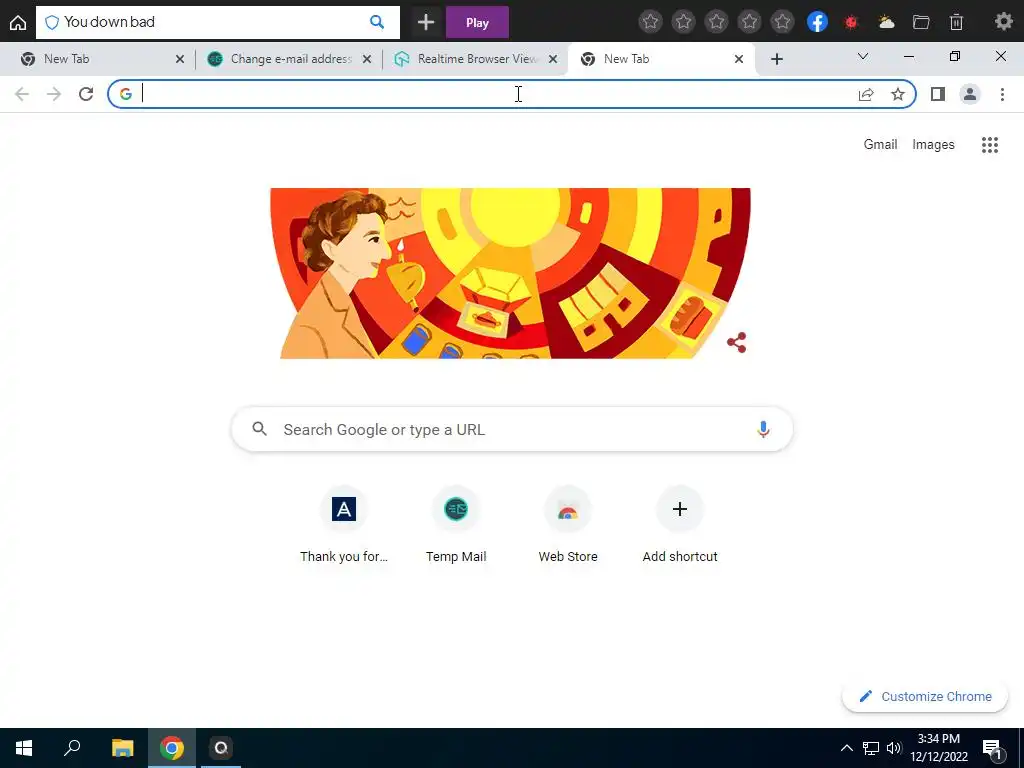Open the weather cloud-sun icon
This screenshot has width=1024, height=768.
coord(886,22)
